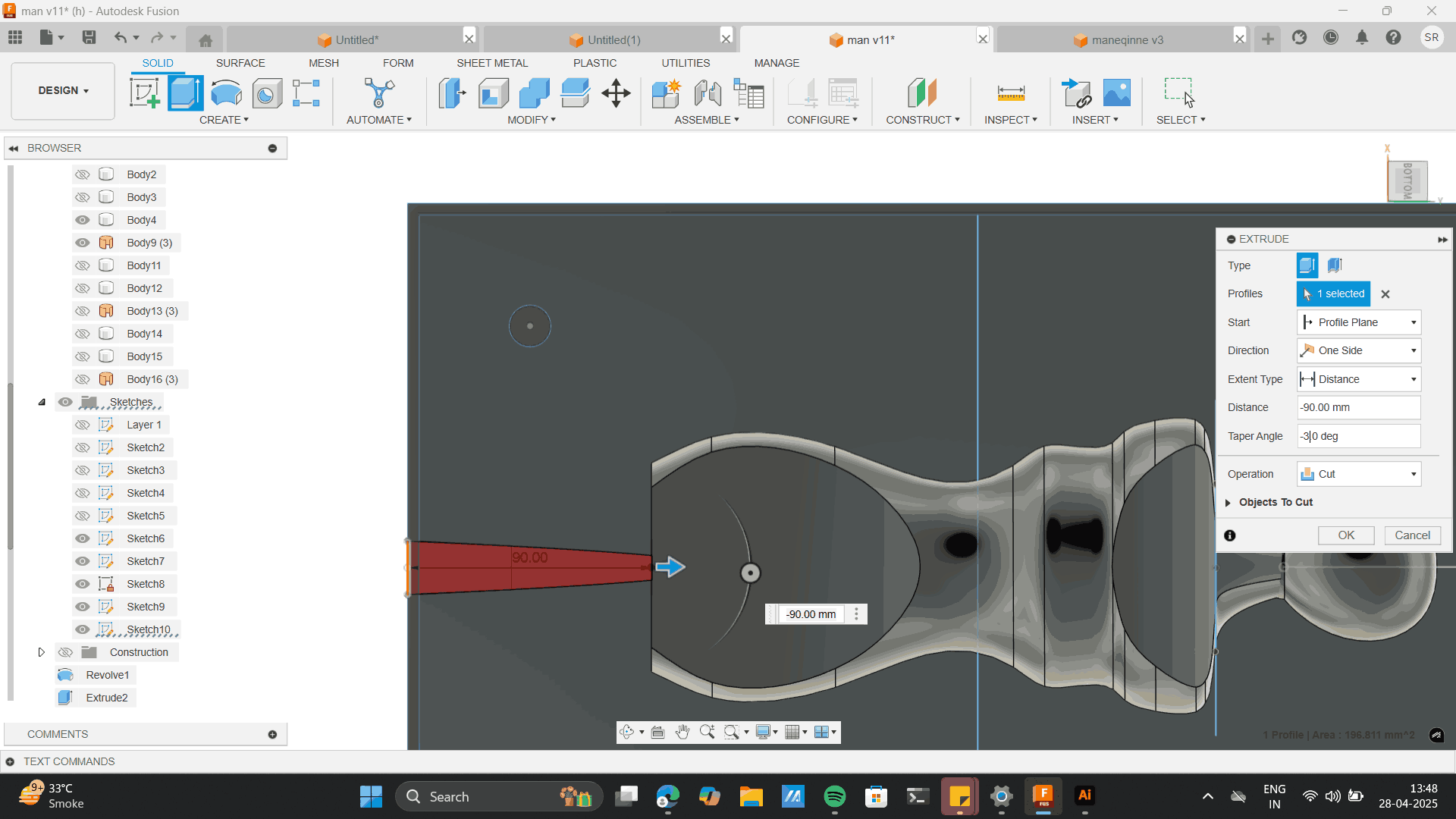Screen dimensions: 1456x819
Task: Click the Insert Derive icon
Action: [1076, 93]
